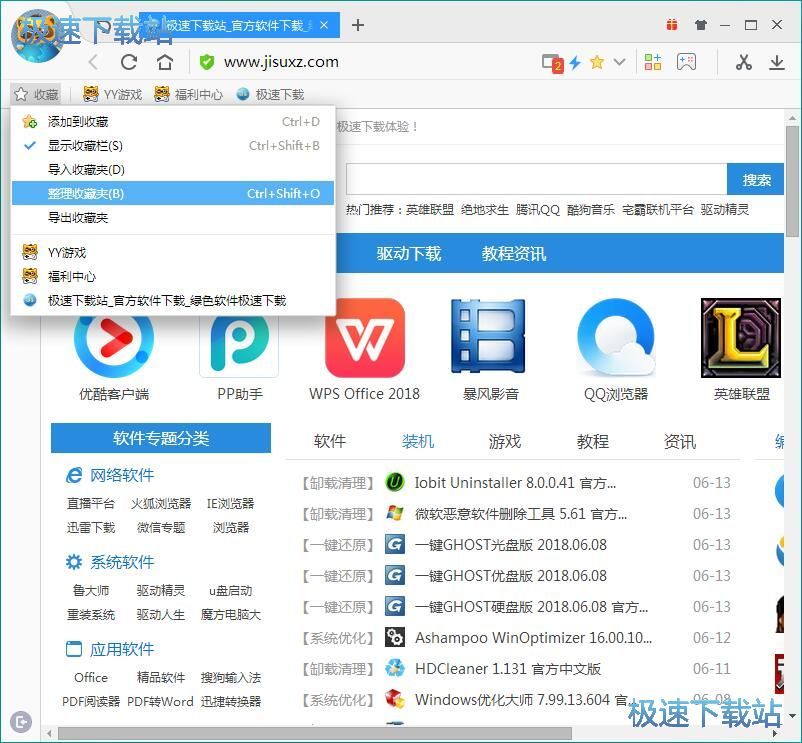This screenshot has height=743, width=802.
Task: Open 福利中心 entry in the favorites menu
Action: coord(173,276)
